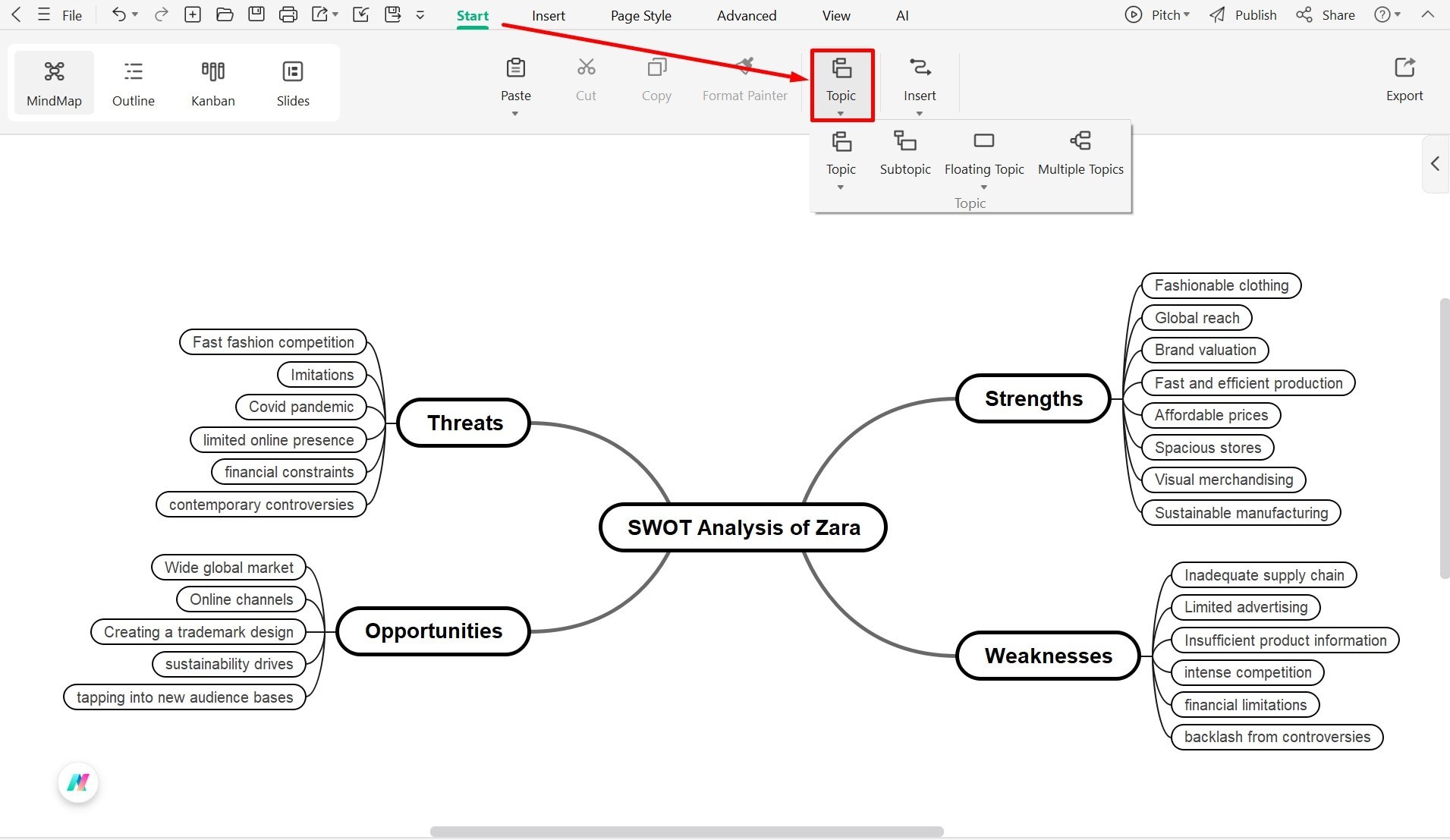Select the Threats main topic
Image resolution: width=1450 pixels, height=840 pixels.
click(464, 423)
